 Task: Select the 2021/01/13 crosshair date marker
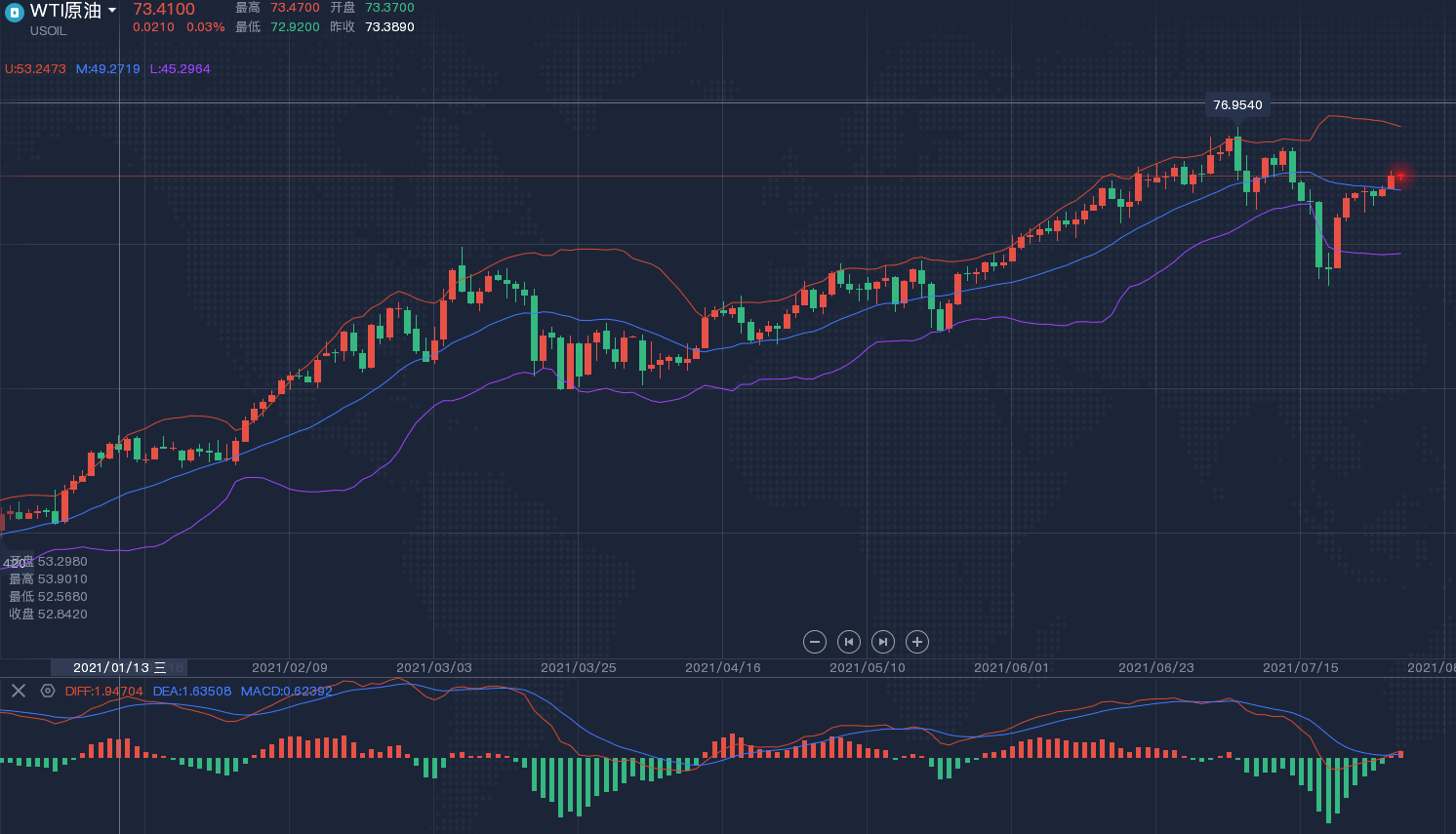(119, 667)
